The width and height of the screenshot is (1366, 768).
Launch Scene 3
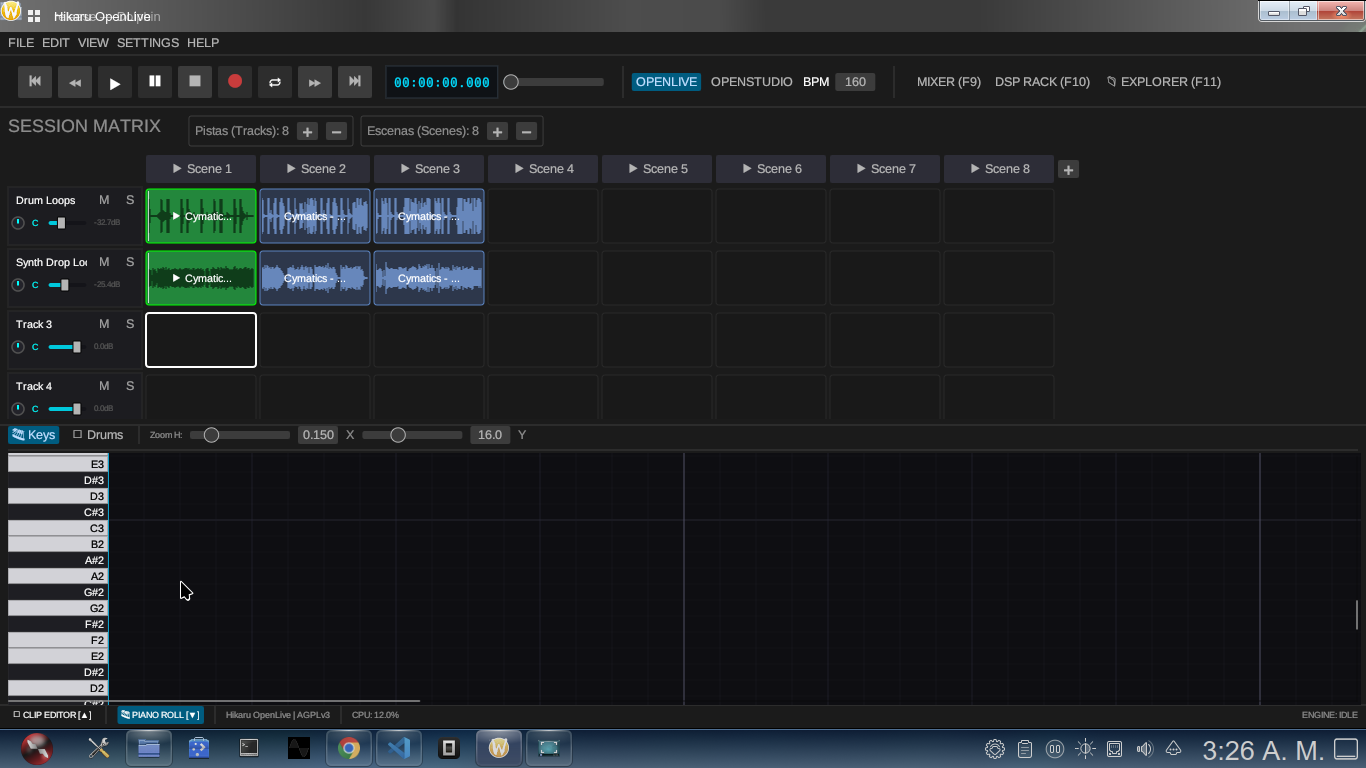tap(429, 169)
